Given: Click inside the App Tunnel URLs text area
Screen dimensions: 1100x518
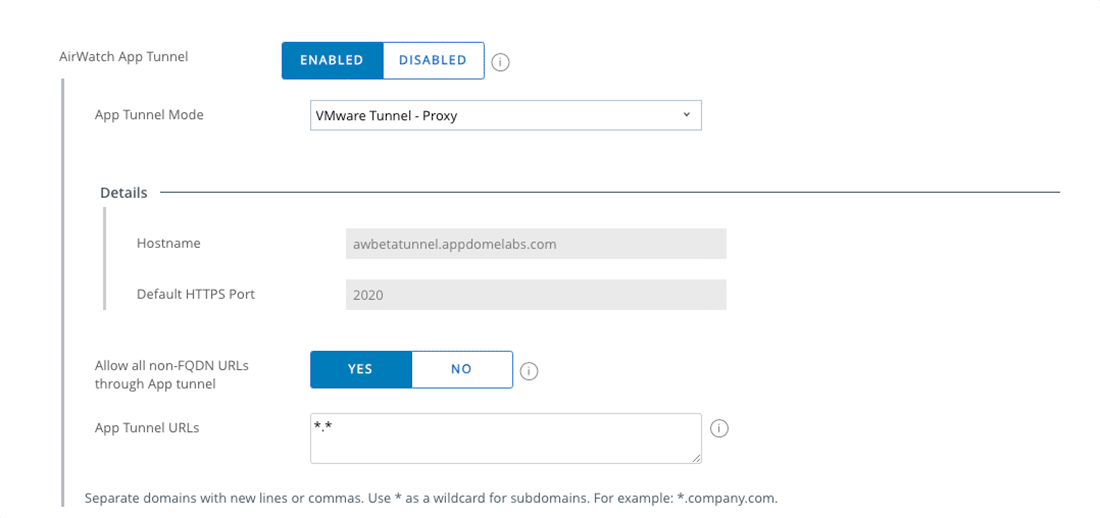Looking at the screenshot, I should [x=505, y=439].
